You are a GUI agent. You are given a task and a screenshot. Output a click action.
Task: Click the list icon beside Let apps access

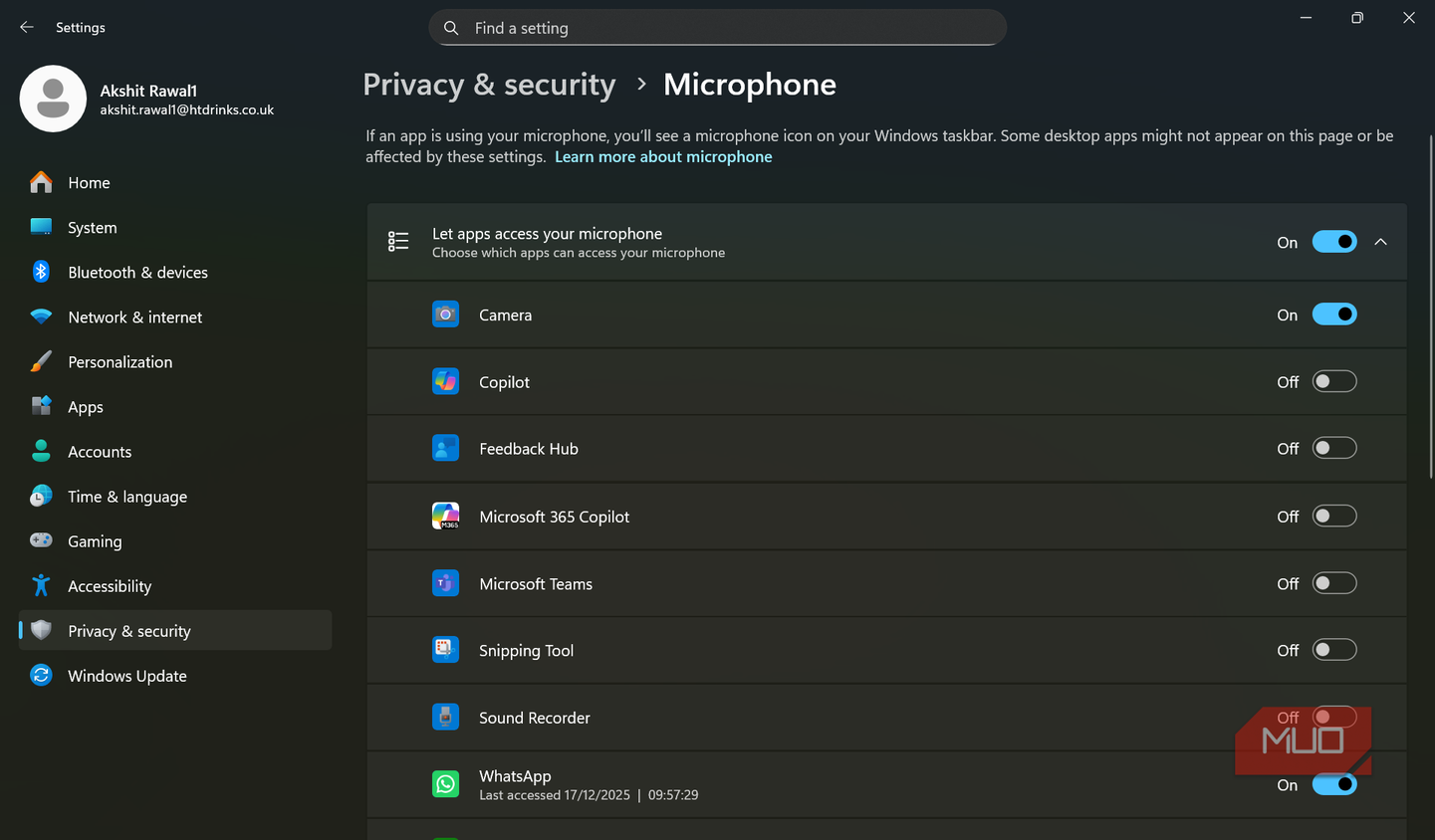click(398, 242)
